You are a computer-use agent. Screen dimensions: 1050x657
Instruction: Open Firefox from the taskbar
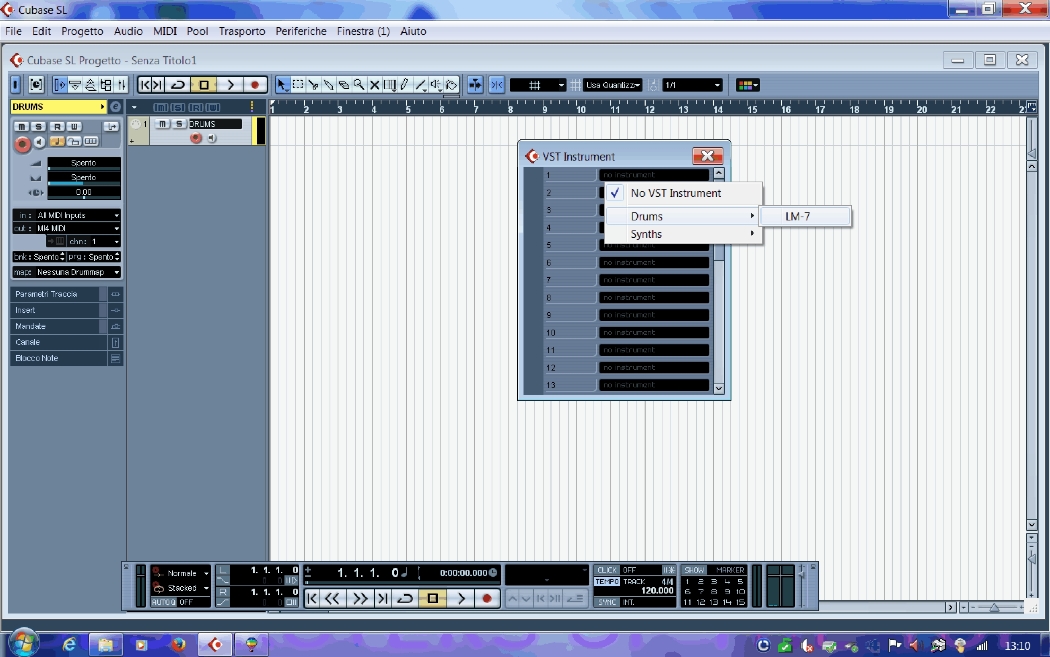[x=178, y=645]
